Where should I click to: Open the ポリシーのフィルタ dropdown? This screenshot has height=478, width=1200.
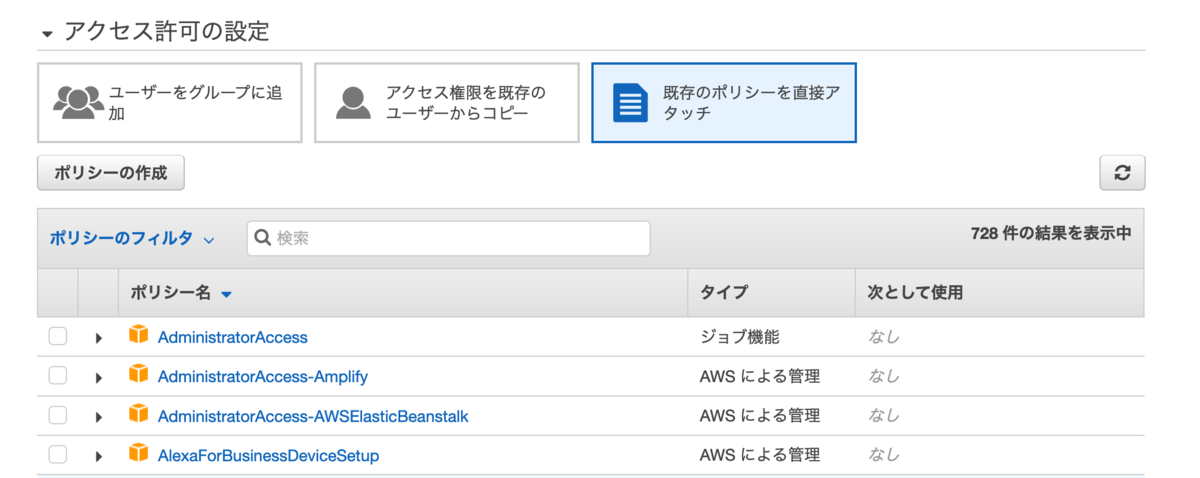(x=132, y=239)
